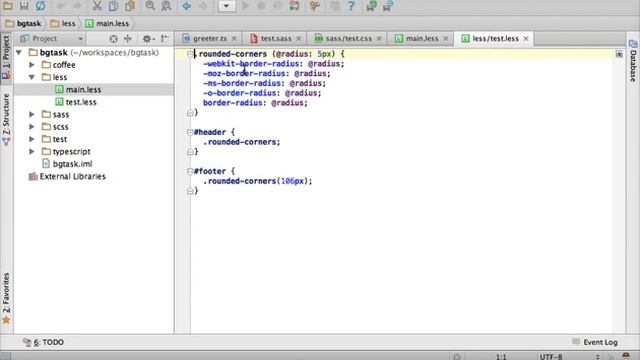Open the Project panel gear settings
640x360 pixels.
(x=148, y=39)
